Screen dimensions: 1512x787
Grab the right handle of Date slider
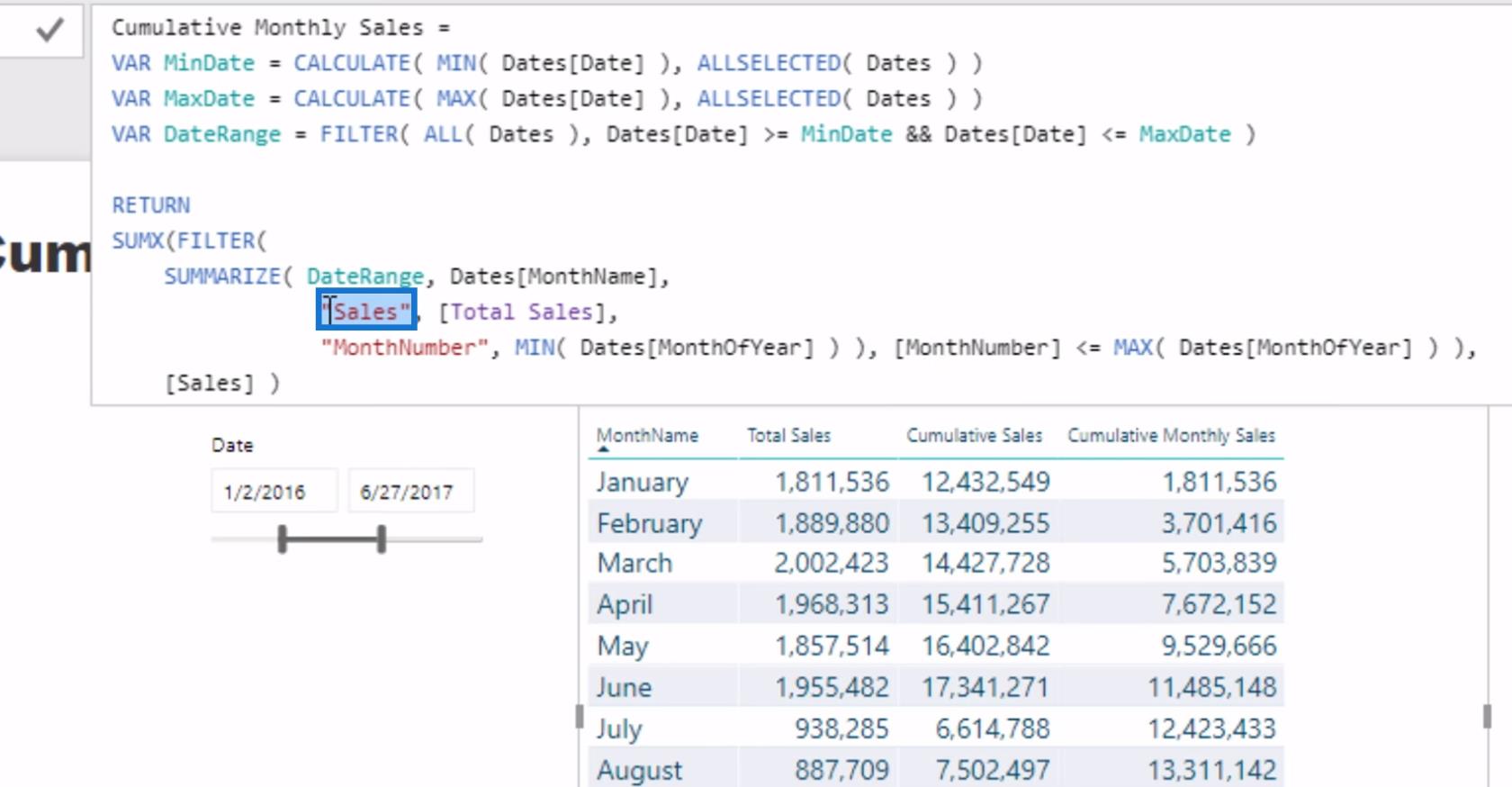pyautogui.click(x=382, y=539)
